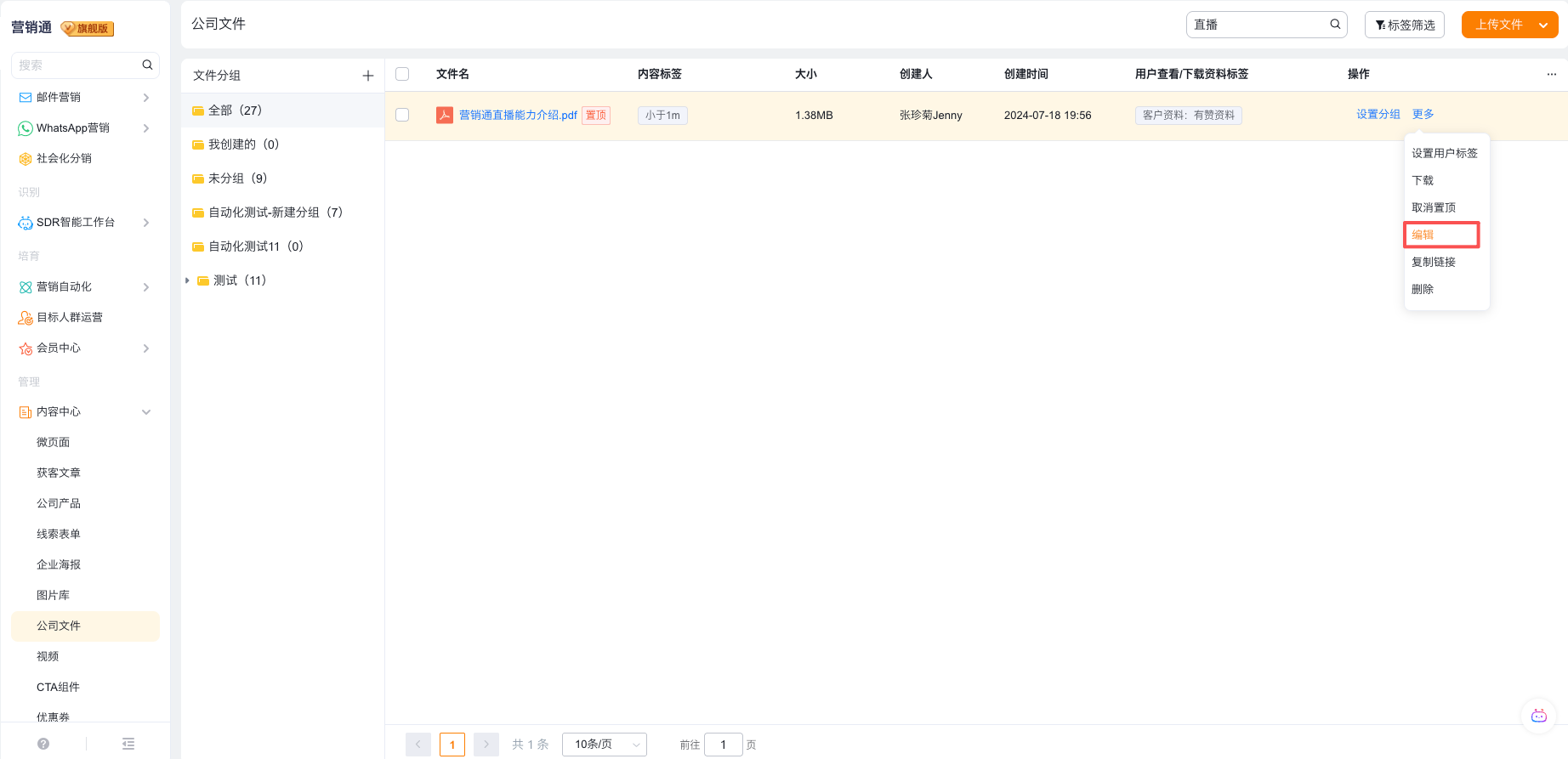Click the 标签筛选 filter button
1568x759 pixels.
tap(1405, 25)
